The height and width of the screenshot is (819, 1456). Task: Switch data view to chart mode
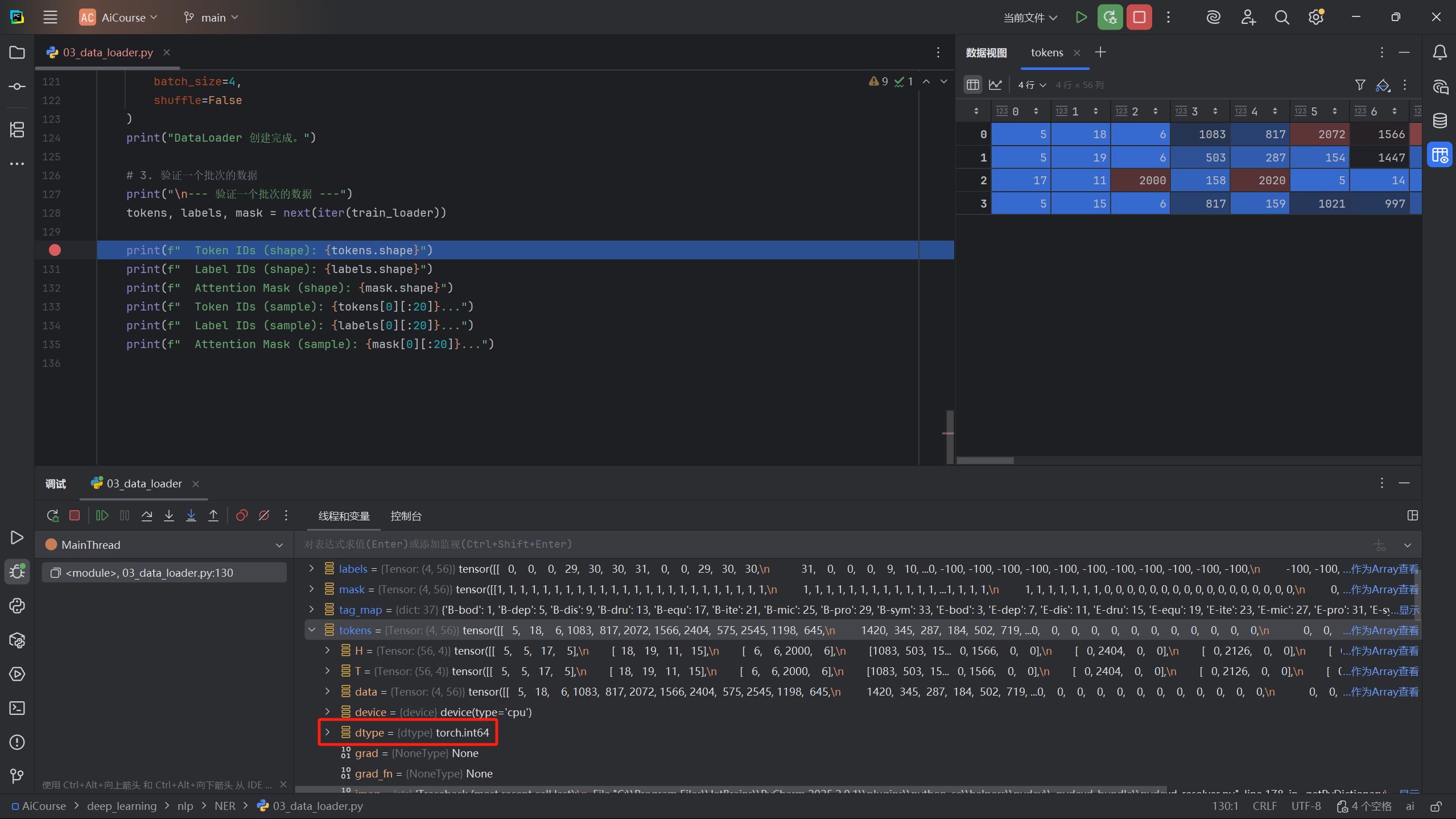coord(995,85)
